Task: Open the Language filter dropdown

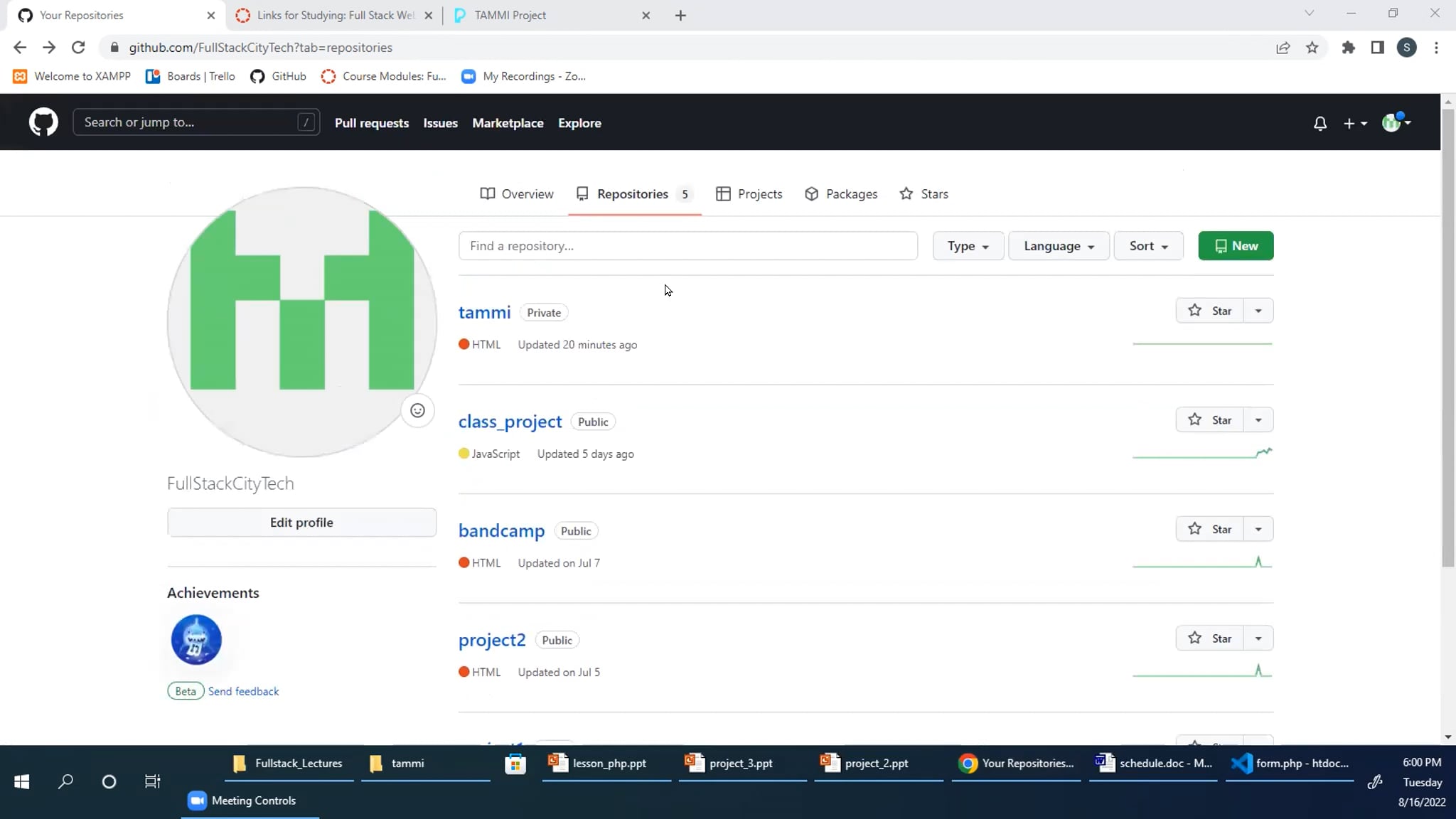Action: tap(1059, 246)
